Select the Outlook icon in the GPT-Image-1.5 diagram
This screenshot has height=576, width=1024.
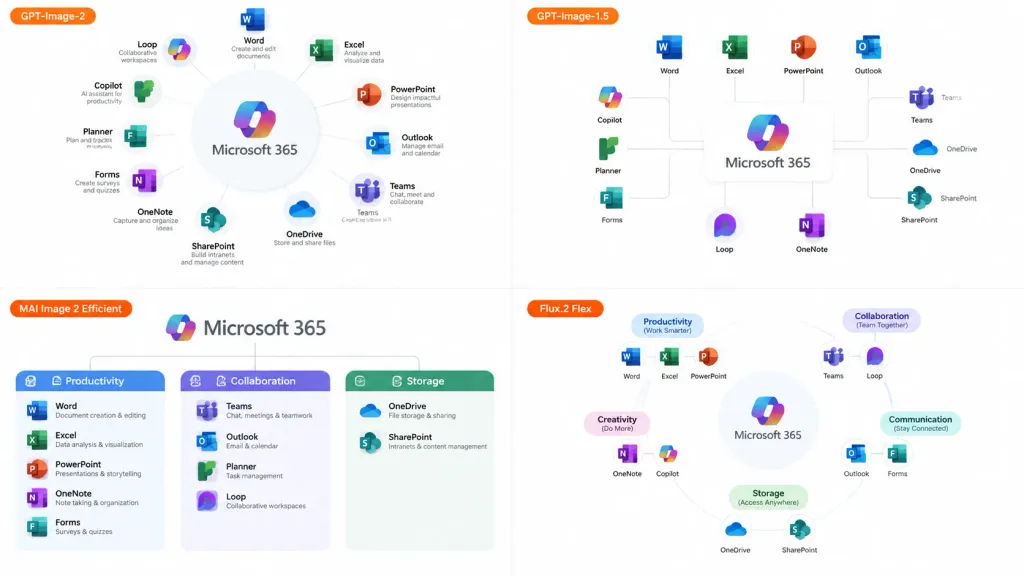(868, 47)
